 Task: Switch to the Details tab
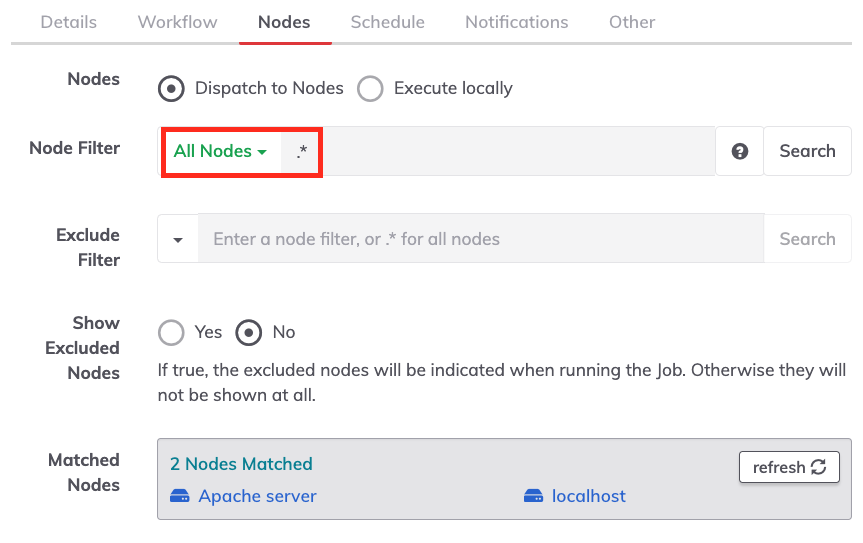tap(69, 22)
